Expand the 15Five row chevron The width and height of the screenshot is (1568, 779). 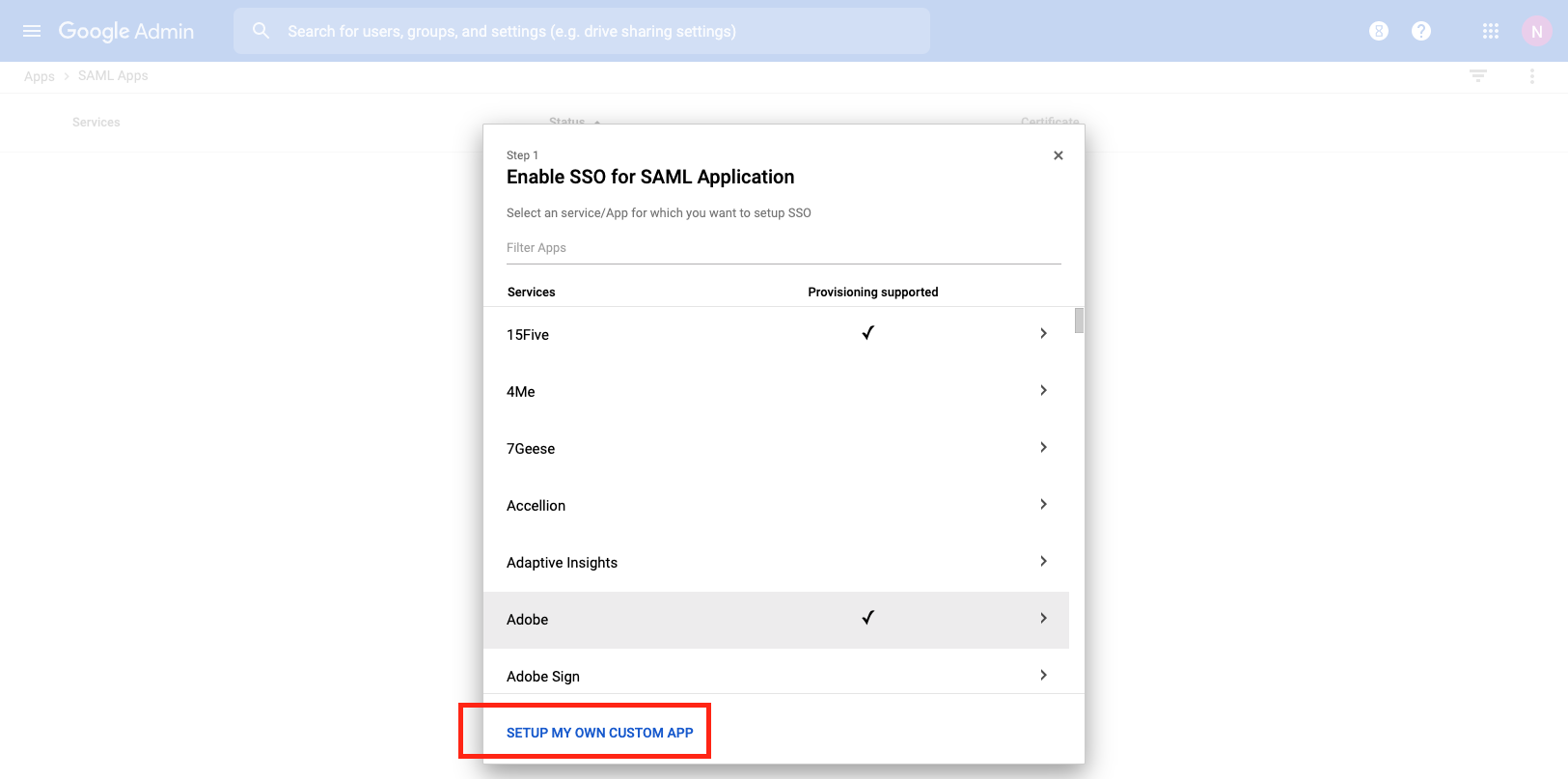(1043, 333)
